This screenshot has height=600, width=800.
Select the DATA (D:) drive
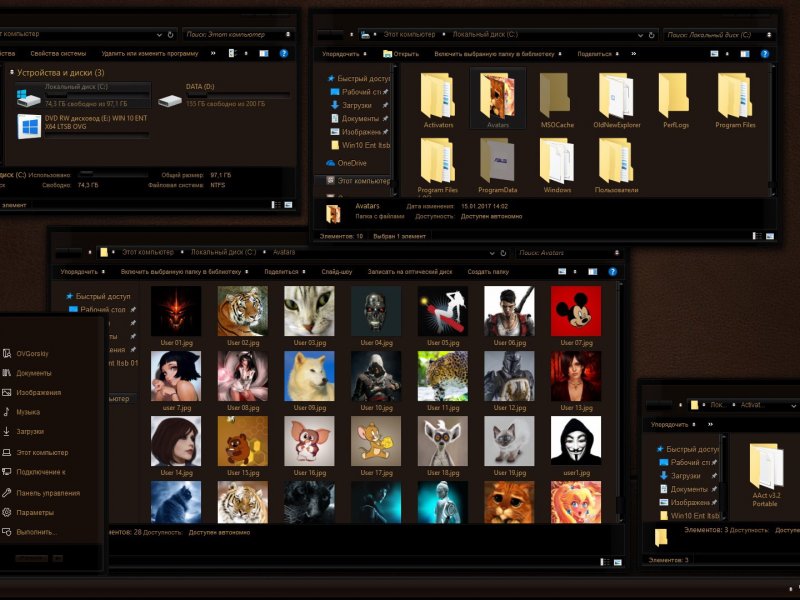click(x=224, y=95)
